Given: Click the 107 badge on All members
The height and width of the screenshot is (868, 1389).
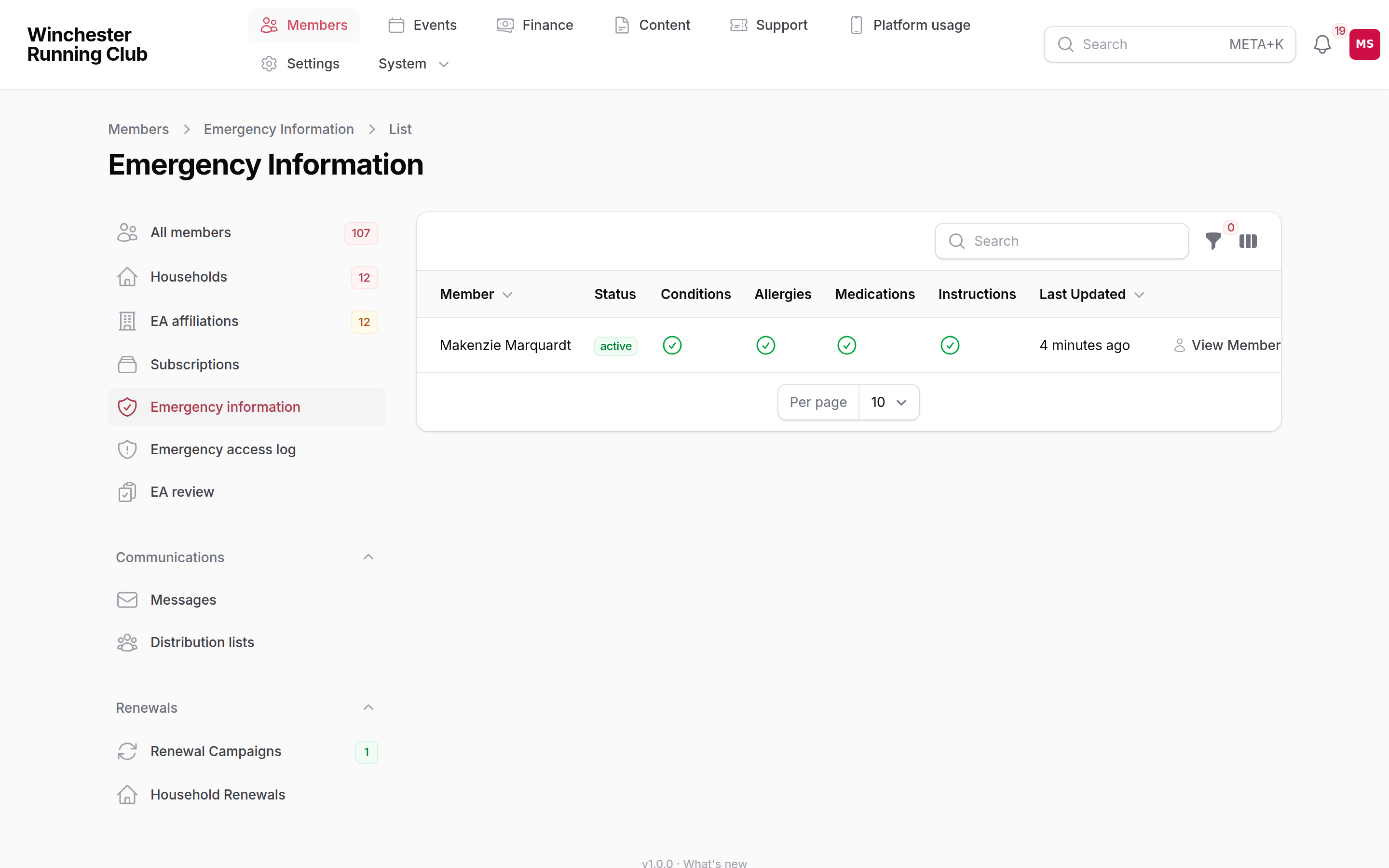Looking at the screenshot, I should (x=360, y=233).
